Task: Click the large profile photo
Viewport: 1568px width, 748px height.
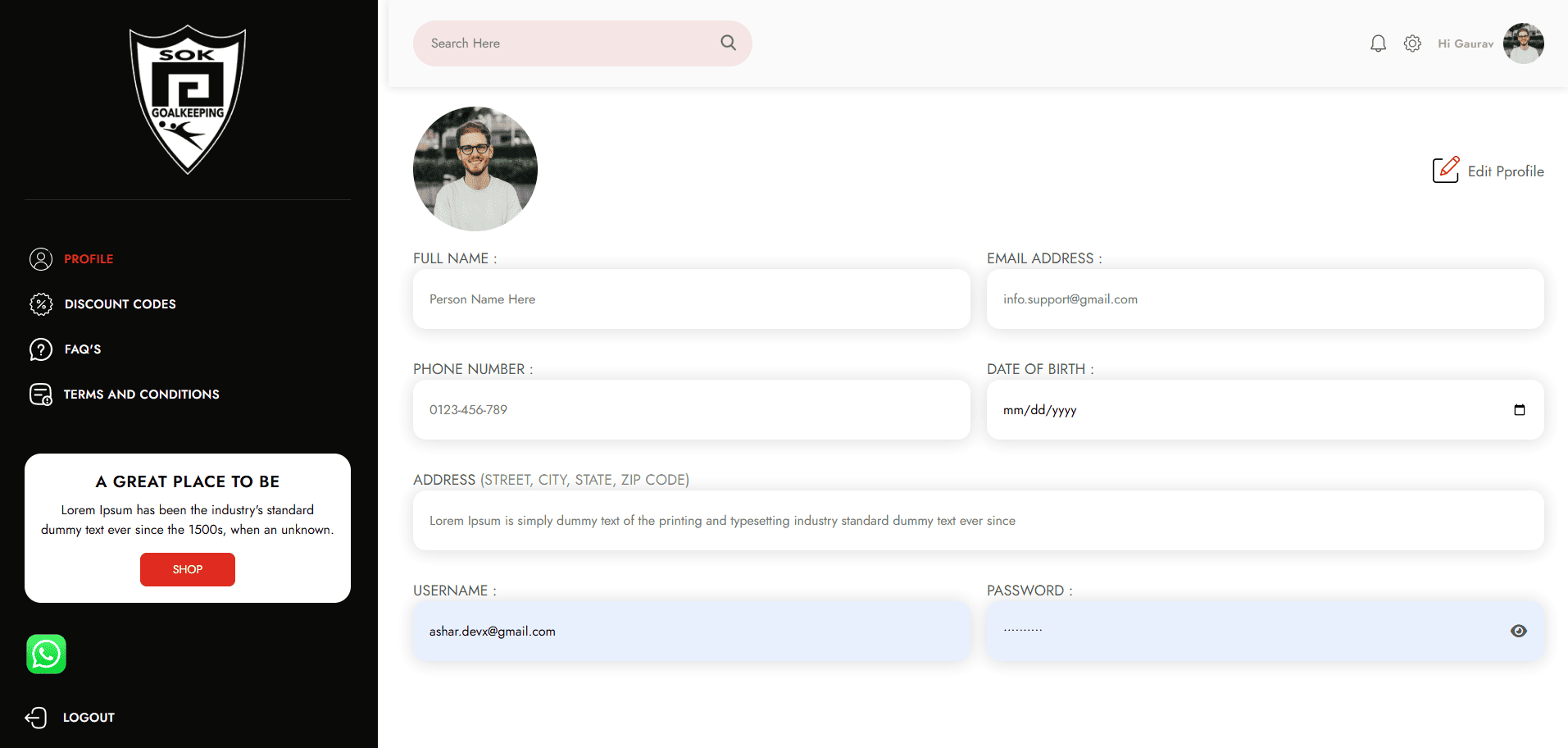Action: tap(475, 169)
